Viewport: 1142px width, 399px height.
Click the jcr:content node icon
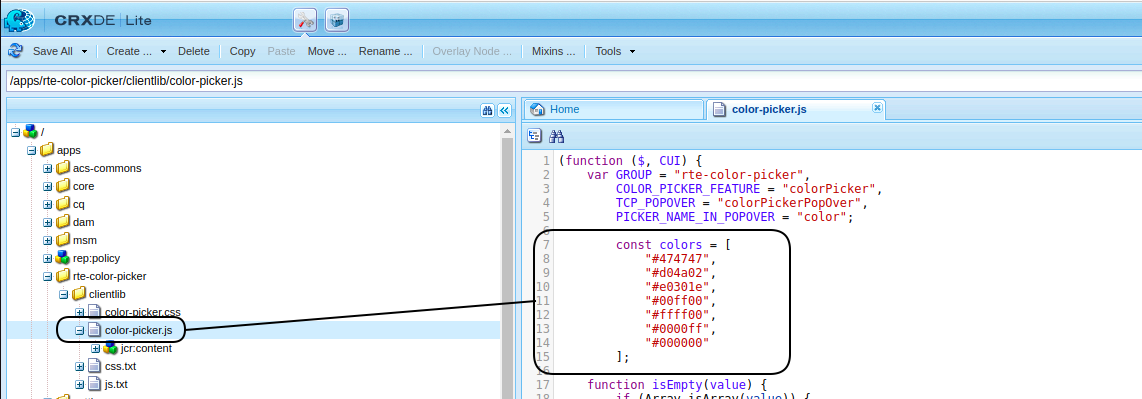(110, 348)
